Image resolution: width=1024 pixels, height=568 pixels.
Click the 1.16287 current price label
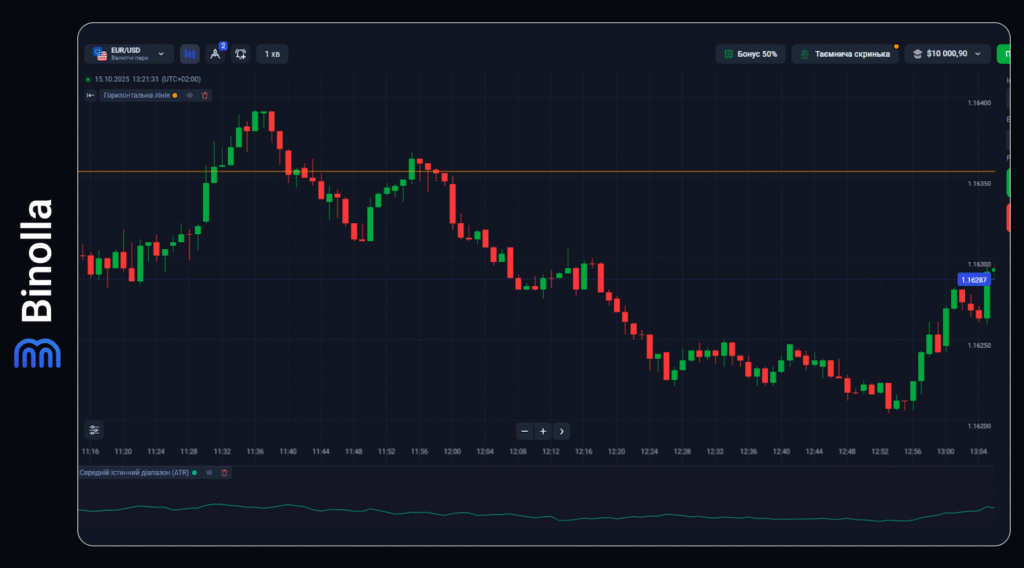click(x=973, y=280)
